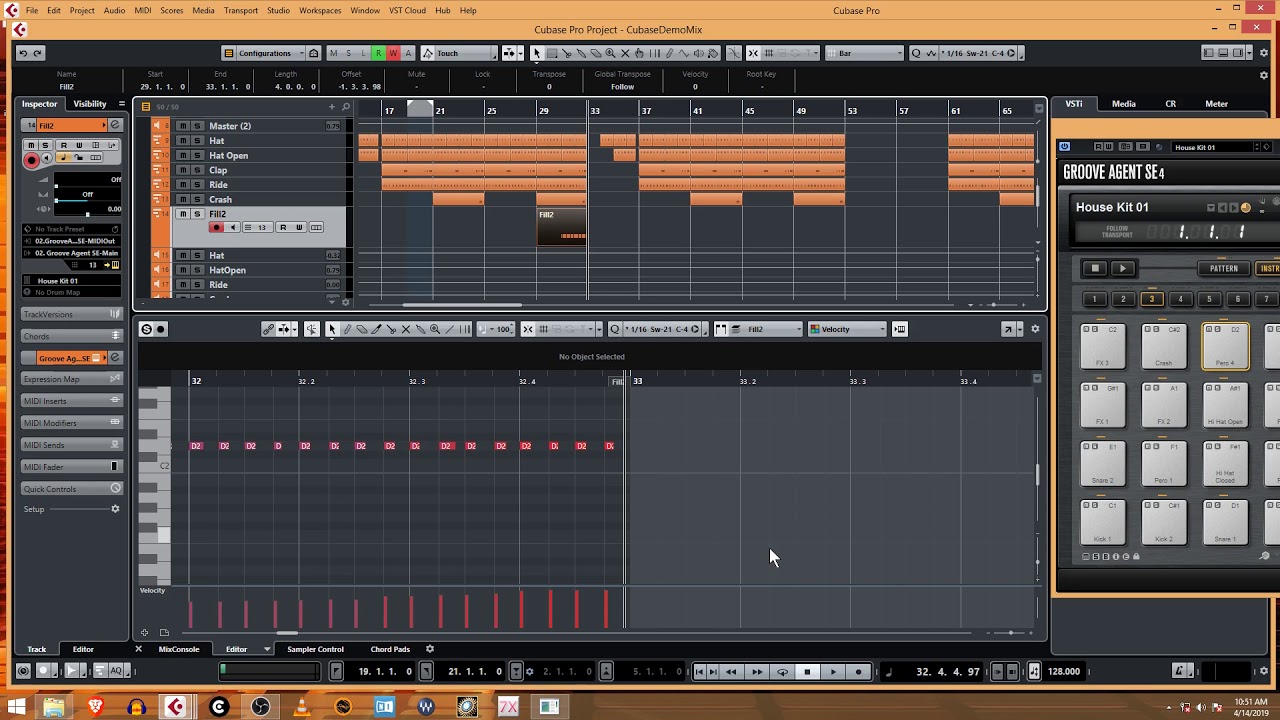
Task: Select the Draw pencil tool in Key Editor
Action: point(347,329)
